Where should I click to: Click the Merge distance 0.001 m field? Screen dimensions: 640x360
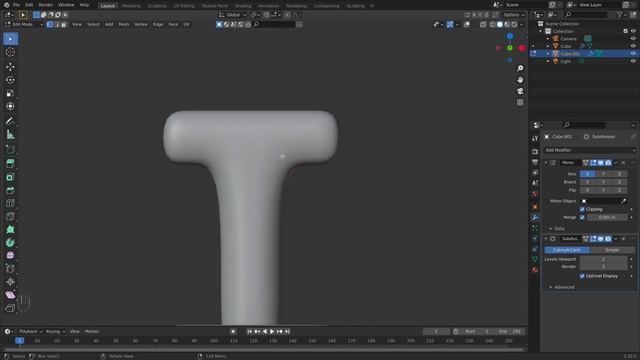tap(607, 218)
